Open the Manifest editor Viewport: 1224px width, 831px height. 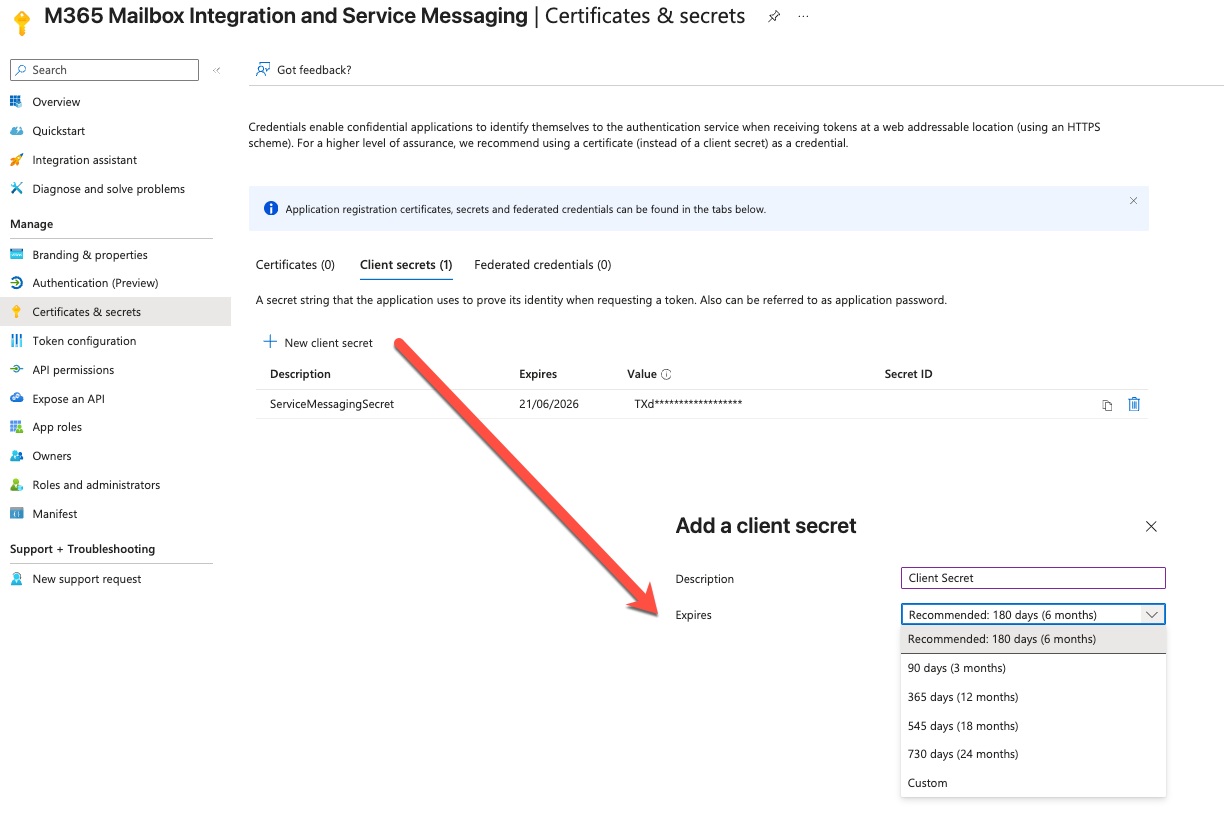[x=57, y=513]
